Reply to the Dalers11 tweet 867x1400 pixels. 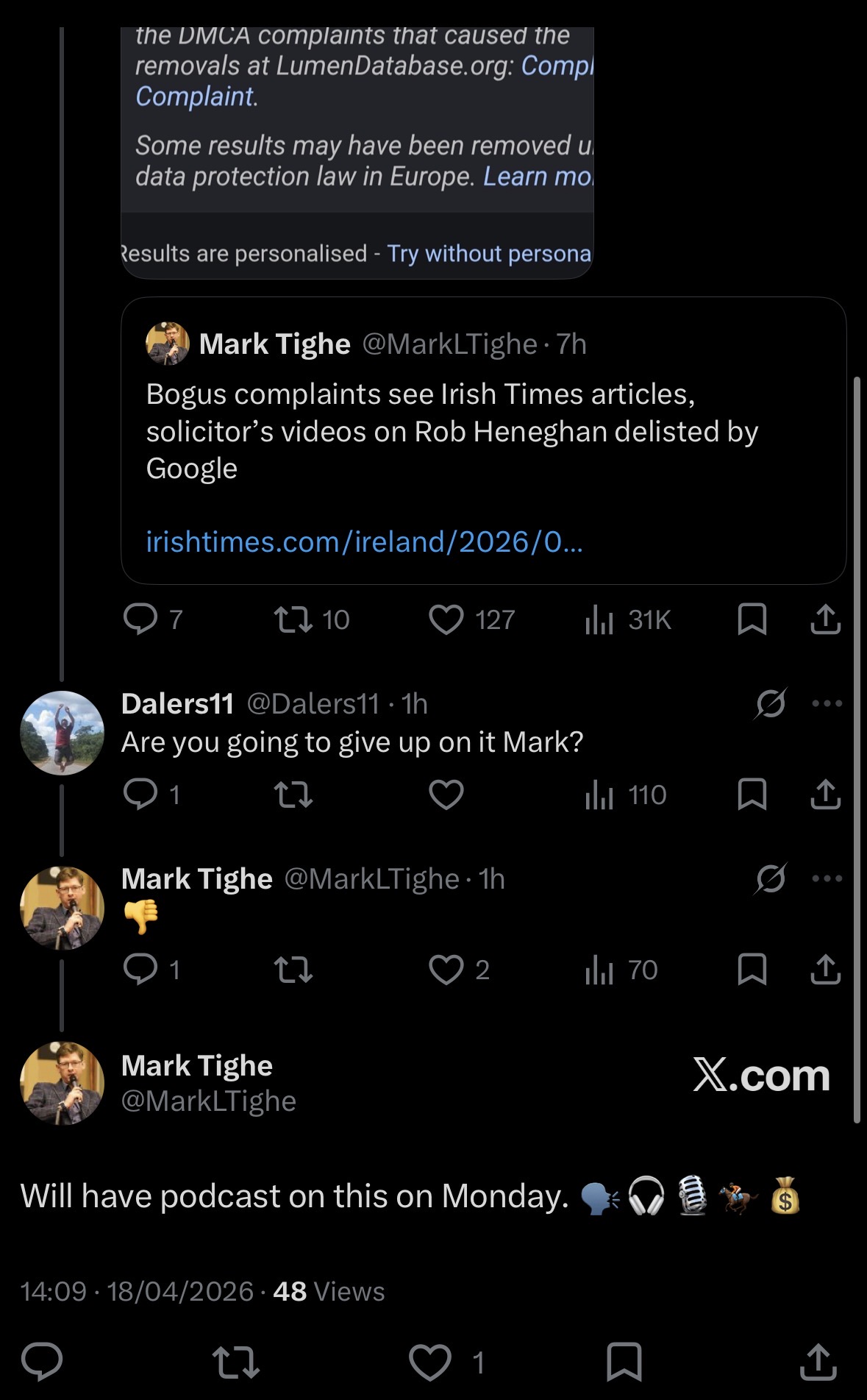(140, 795)
